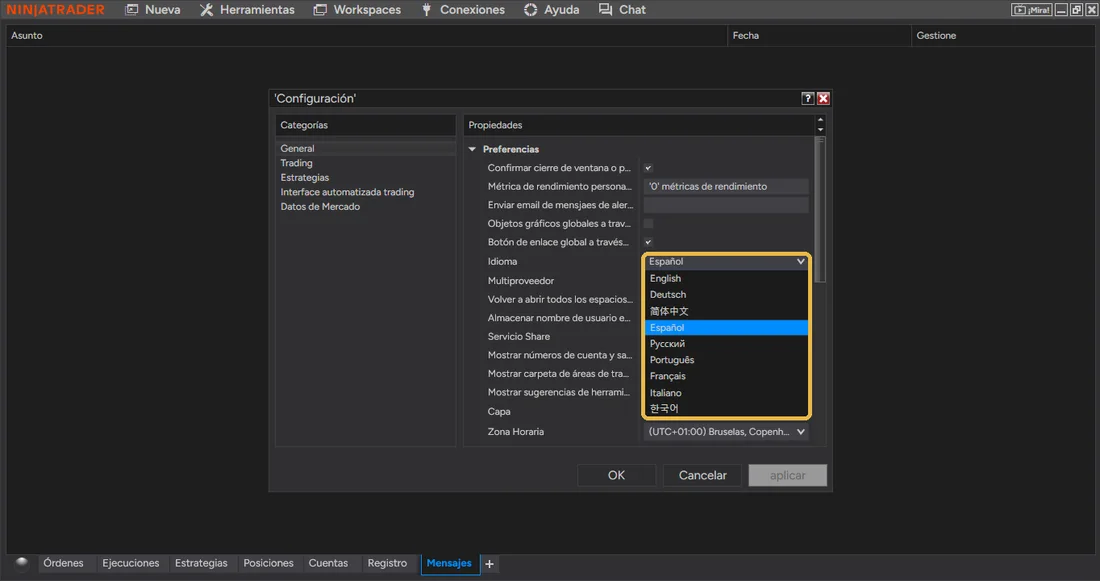Choose Deutsch language option
The image size is (1100, 581).
pyautogui.click(x=726, y=295)
